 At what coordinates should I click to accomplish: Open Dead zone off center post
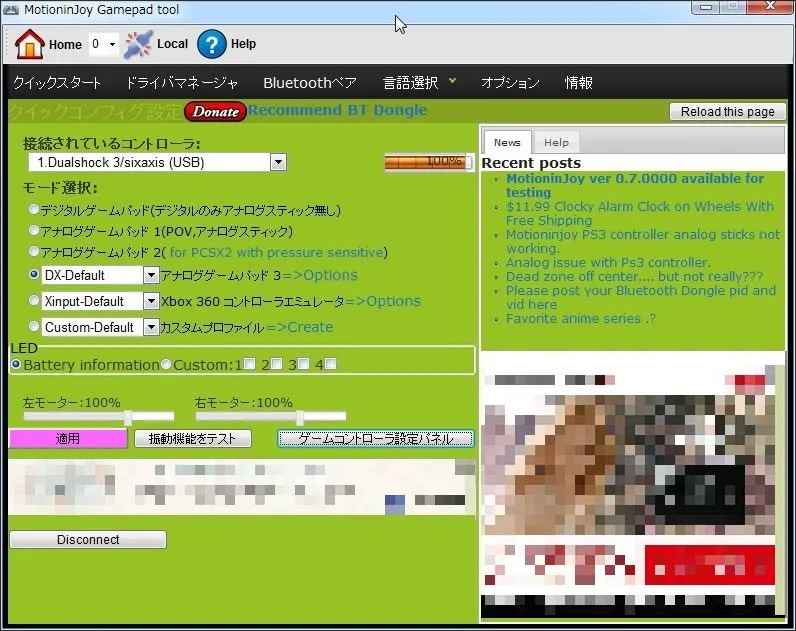[634, 276]
